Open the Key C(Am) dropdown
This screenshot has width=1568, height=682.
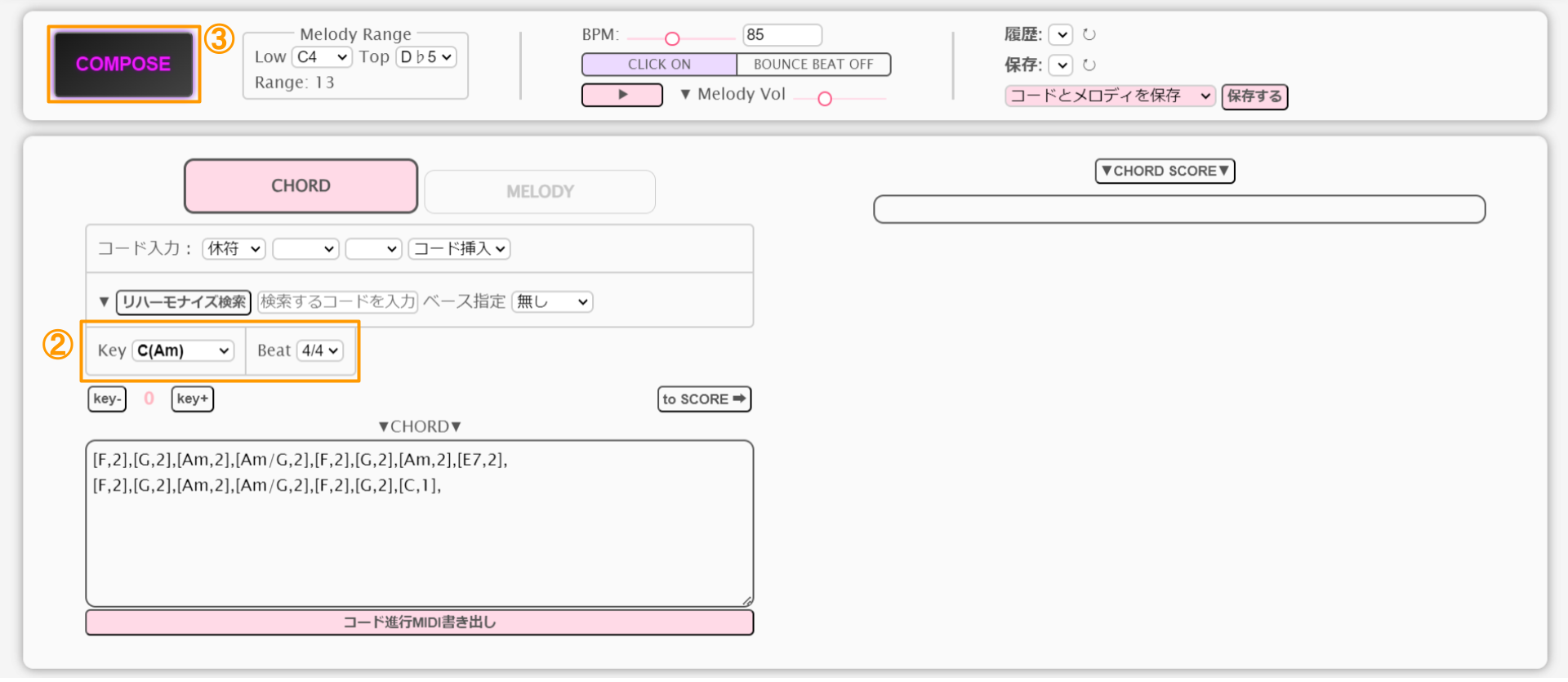pyautogui.click(x=183, y=350)
